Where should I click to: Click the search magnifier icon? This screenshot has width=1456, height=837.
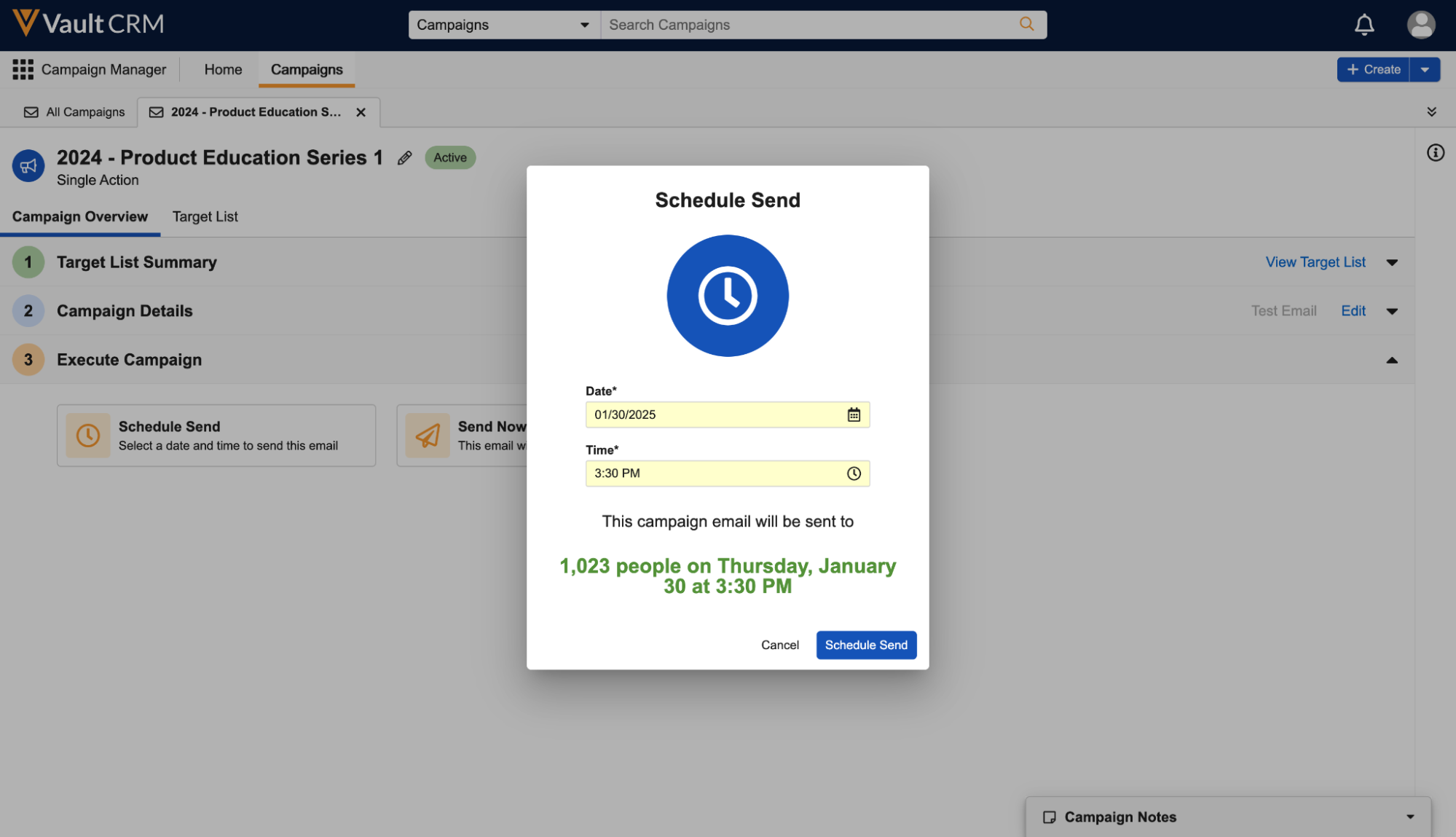coord(1026,24)
